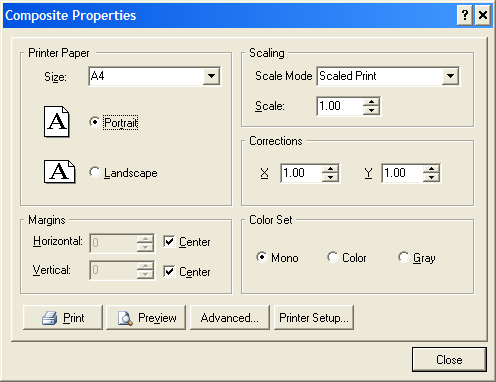Click the Print button
Viewport: 496px width, 382px height.
[x=63, y=318]
